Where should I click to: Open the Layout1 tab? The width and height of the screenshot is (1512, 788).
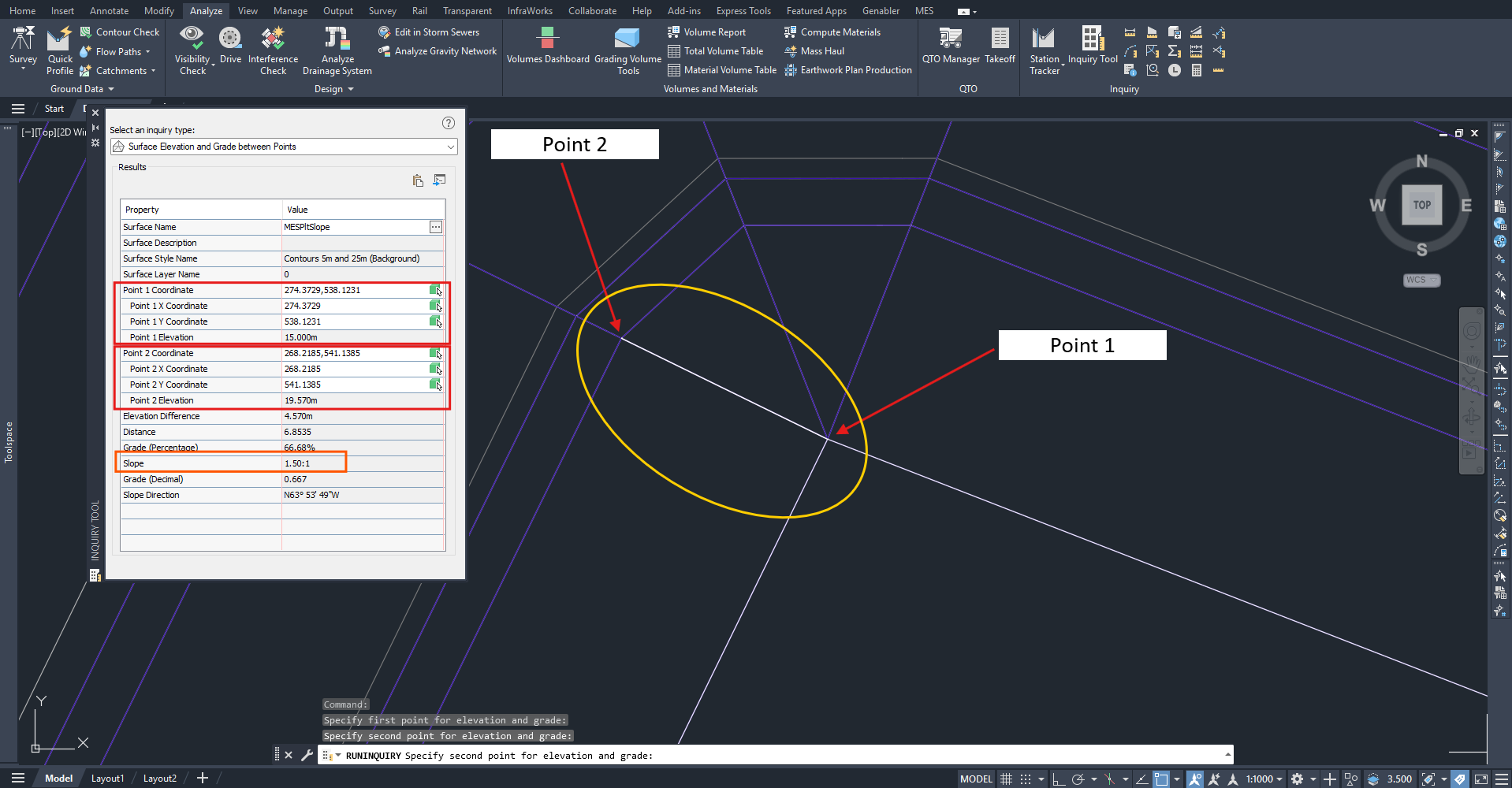point(107,779)
